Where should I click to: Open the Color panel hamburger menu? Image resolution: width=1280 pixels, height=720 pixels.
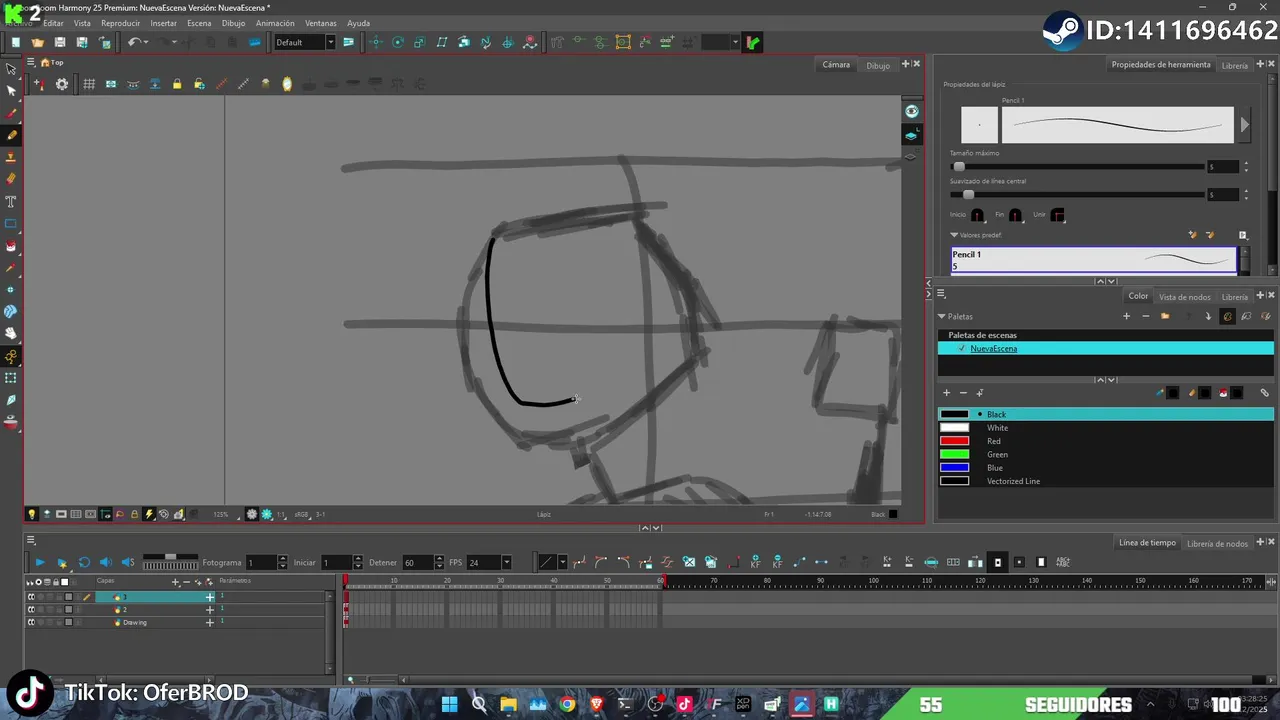point(941,294)
